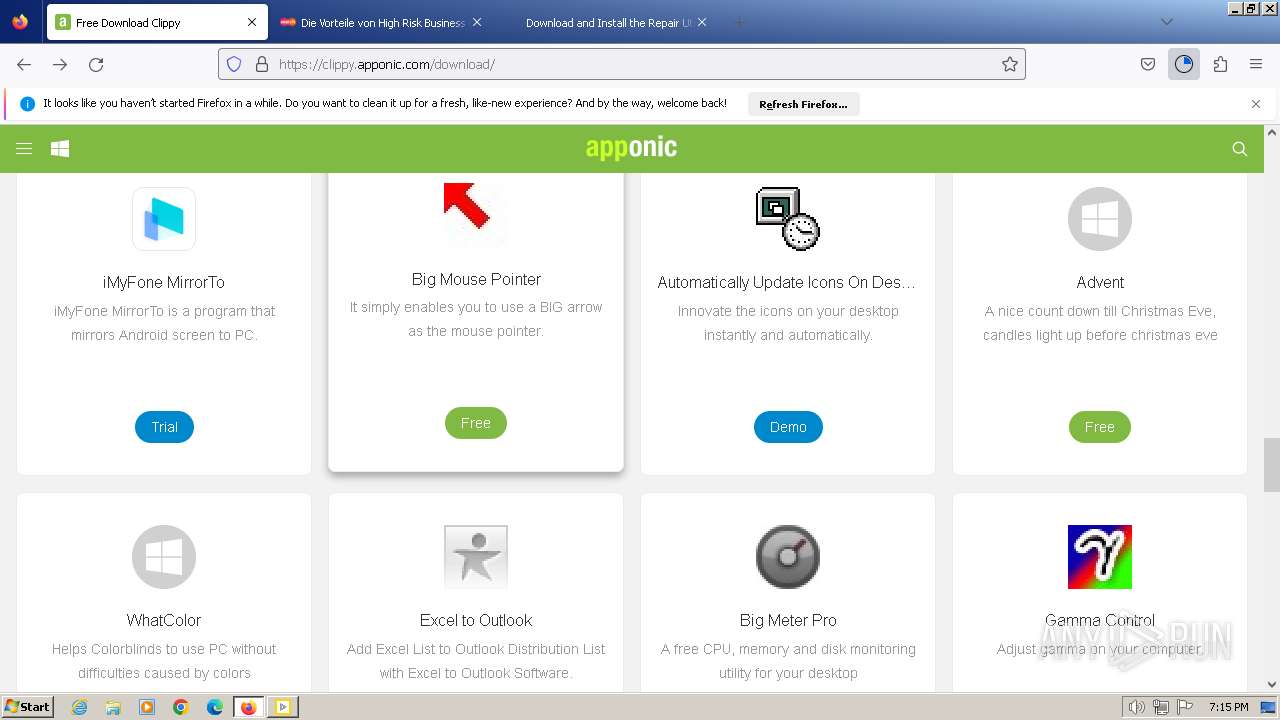Bookmark this page with the star icon
The image size is (1280, 720).
pyautogui.click(x=1010, y=64)
